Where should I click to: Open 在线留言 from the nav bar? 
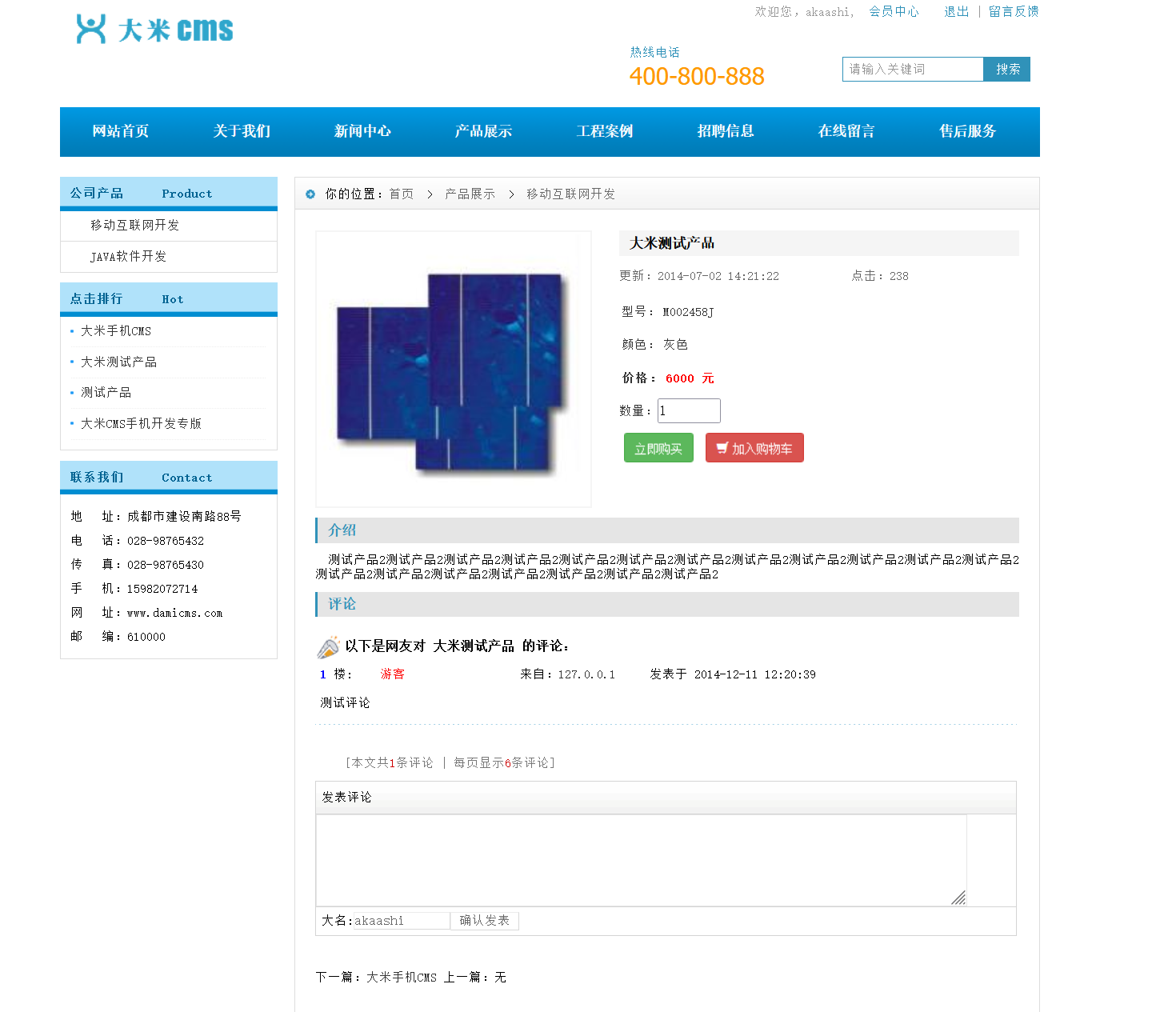tap(846, 131)
